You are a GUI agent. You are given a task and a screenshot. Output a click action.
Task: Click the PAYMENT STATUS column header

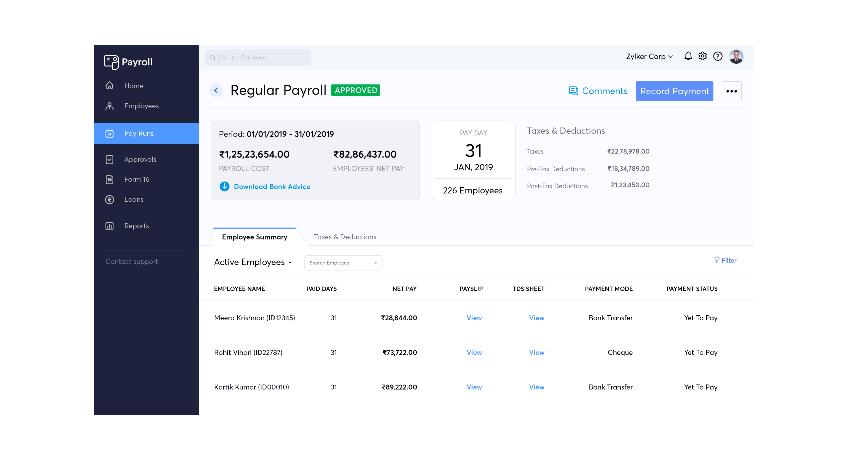pos(691,289)
